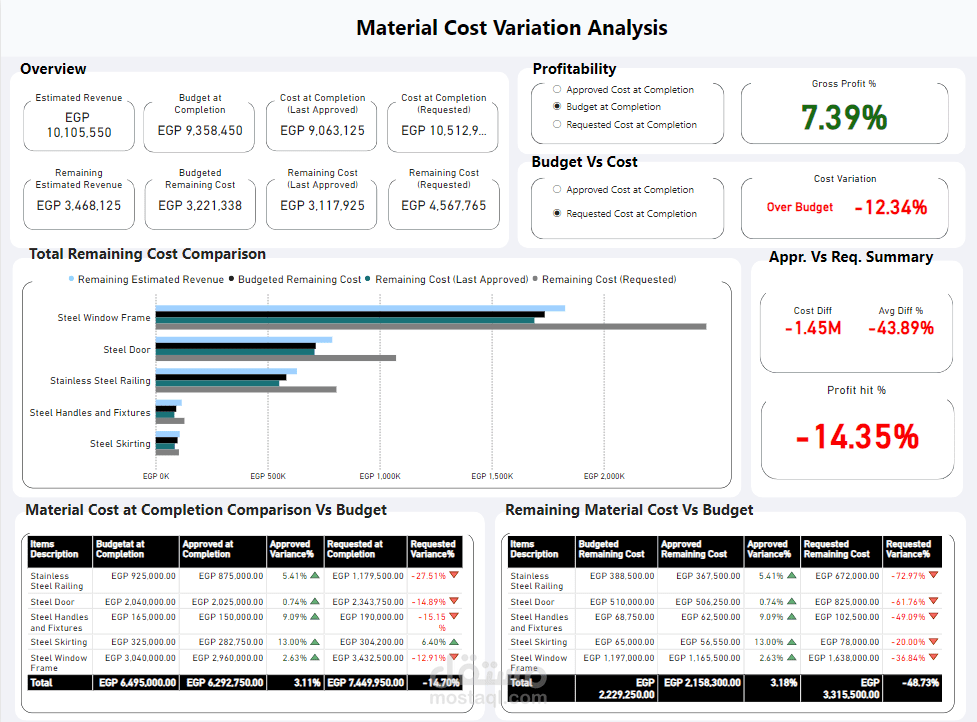Click red down arrow beside Stainless Steel Railing -27.51% variance

pyautogui.click(x=453, y=576)
